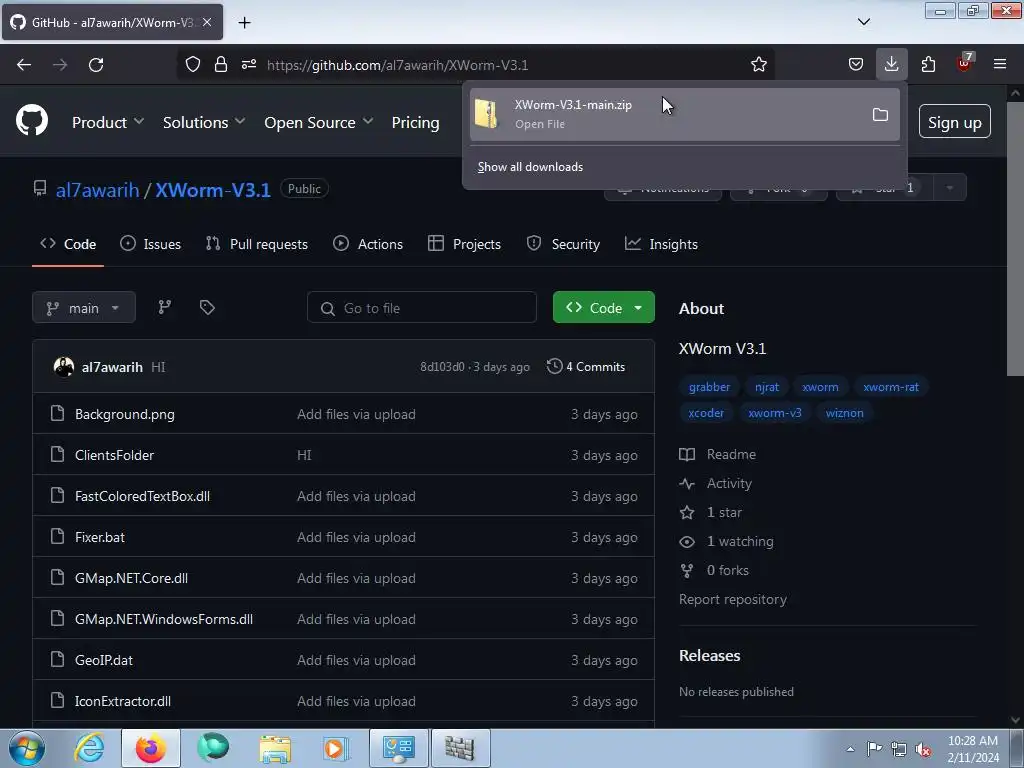Open the Pricing page
The height and width of the screenshot is (768, 1024).
pyautogui.click(x=415, y=122)
